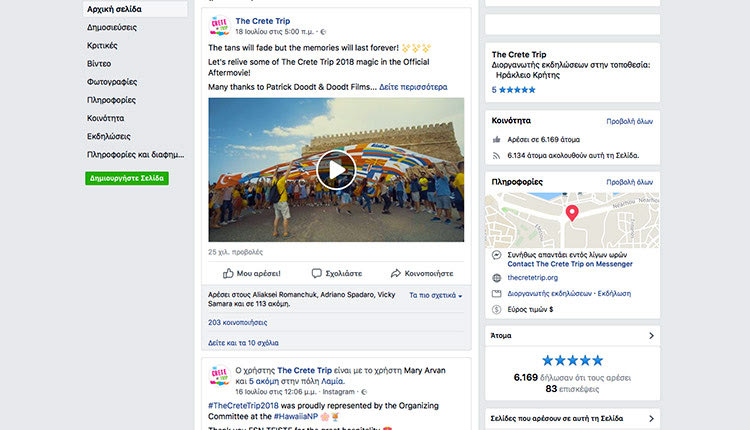
Task: Click the share arrow icon
Action: 396,273
